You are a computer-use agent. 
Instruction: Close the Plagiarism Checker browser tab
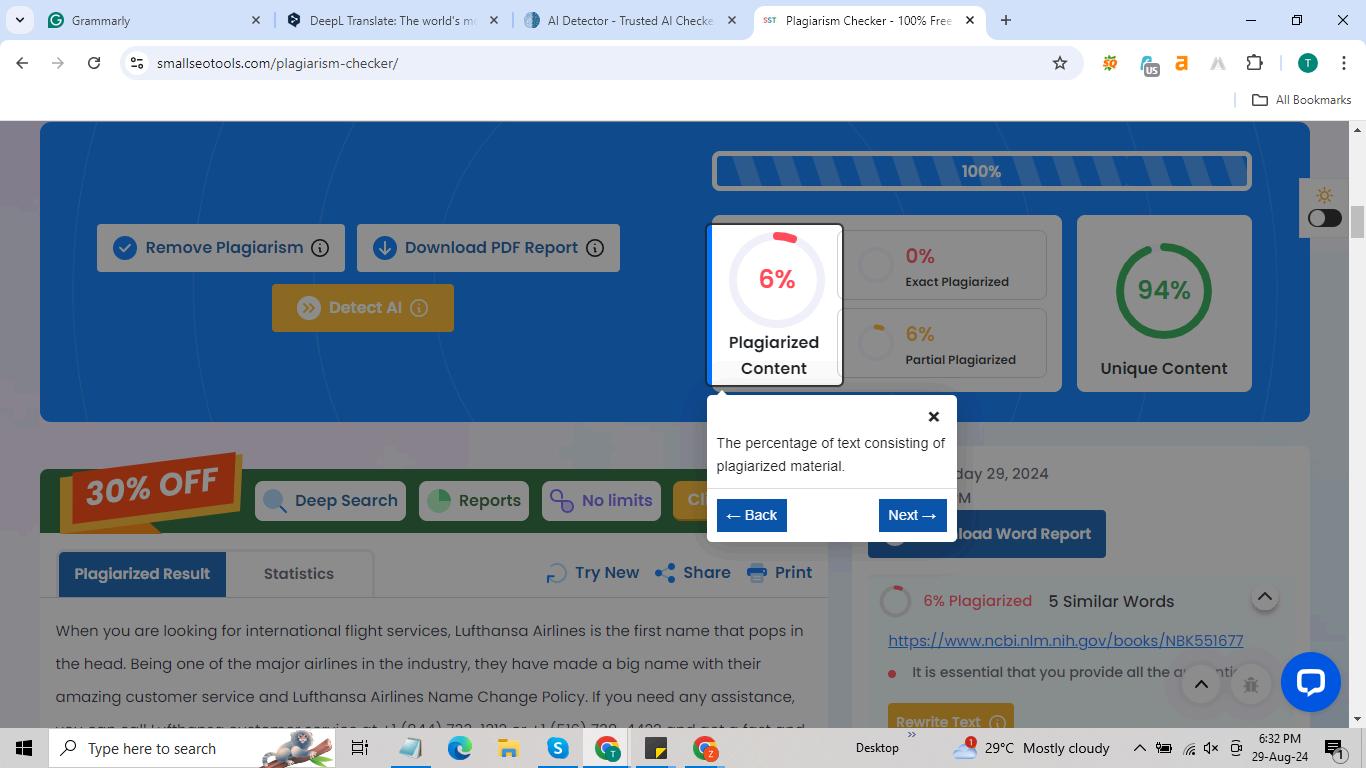(969, 20)
